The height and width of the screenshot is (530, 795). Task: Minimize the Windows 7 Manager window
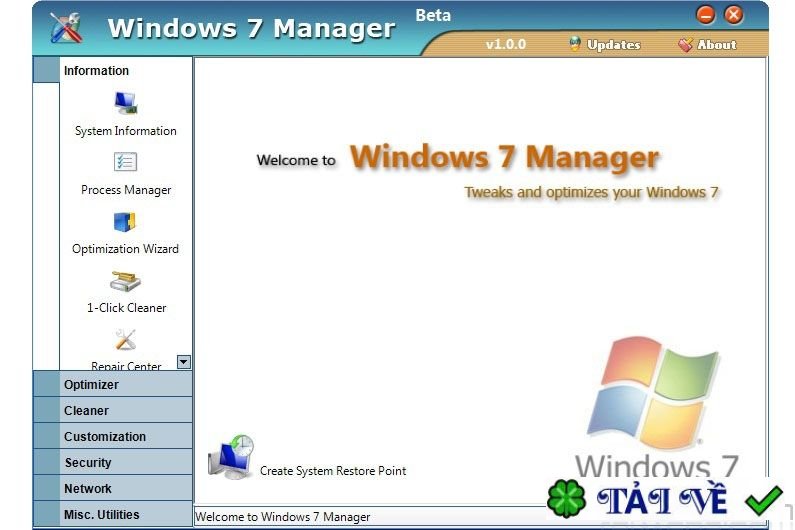pos(705,15)
